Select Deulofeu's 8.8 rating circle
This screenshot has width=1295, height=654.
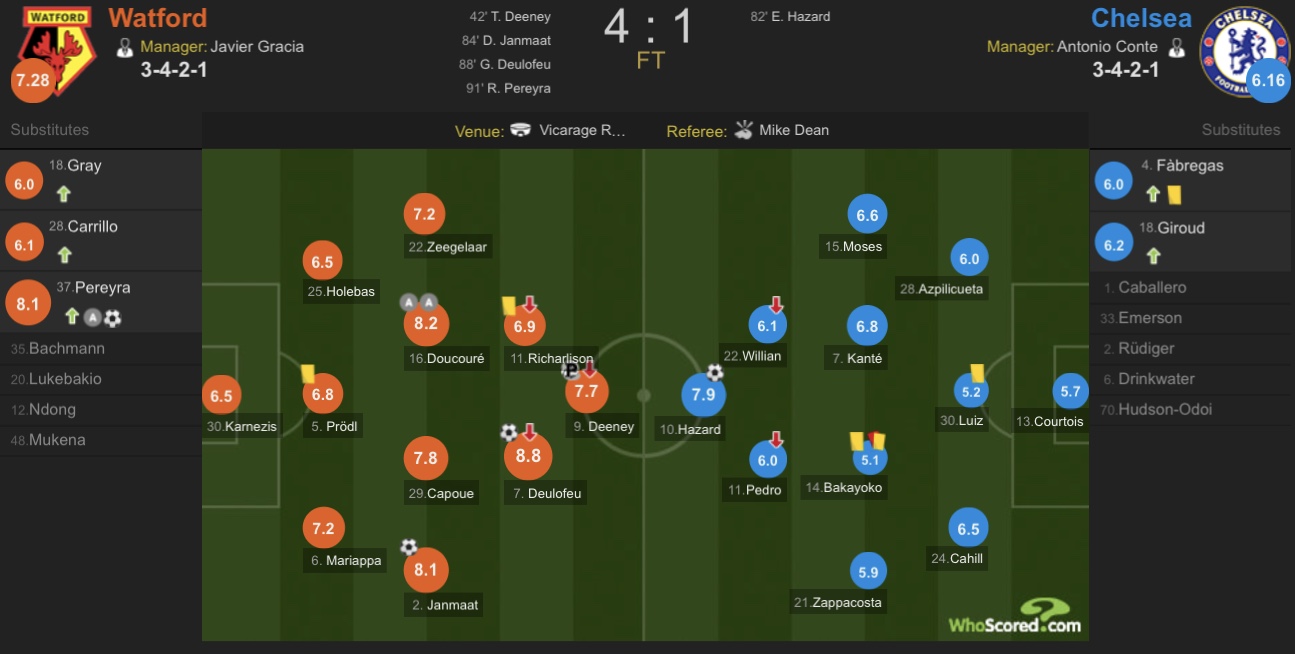click(x=528, y=456)
